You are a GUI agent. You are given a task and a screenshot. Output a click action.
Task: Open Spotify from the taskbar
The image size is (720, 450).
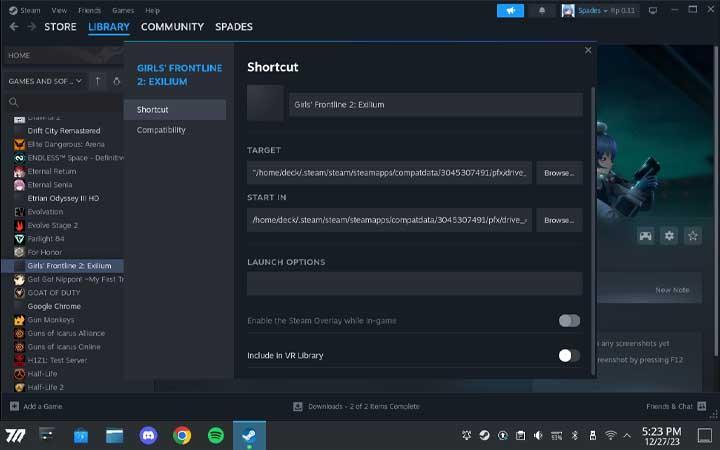click(x=215, y=435)
